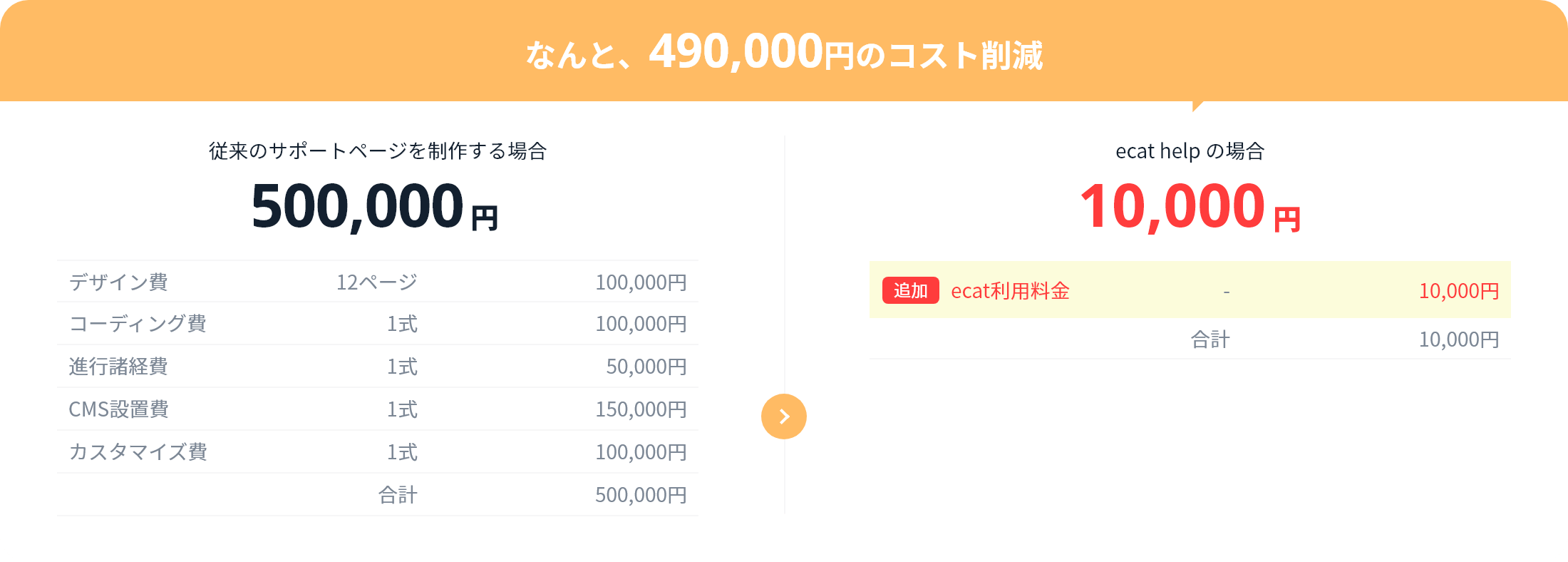1568x562 pixels.
Task: Select the CMS設置費 row label
Action: 118,409
